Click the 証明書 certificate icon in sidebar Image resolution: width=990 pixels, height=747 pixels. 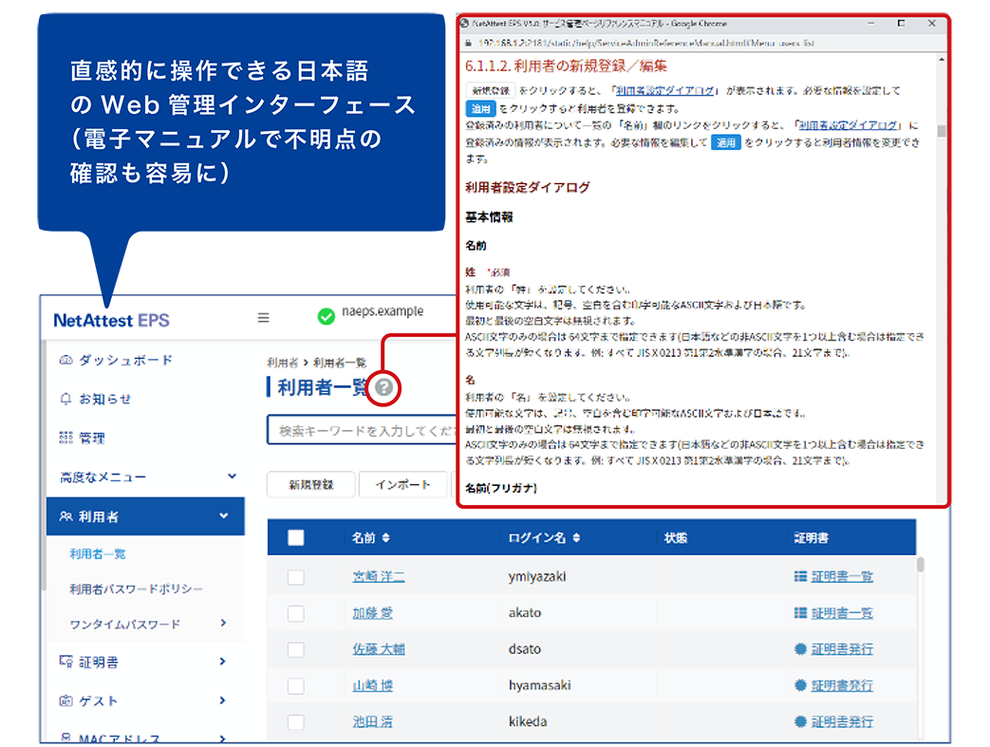coord(66,661)
